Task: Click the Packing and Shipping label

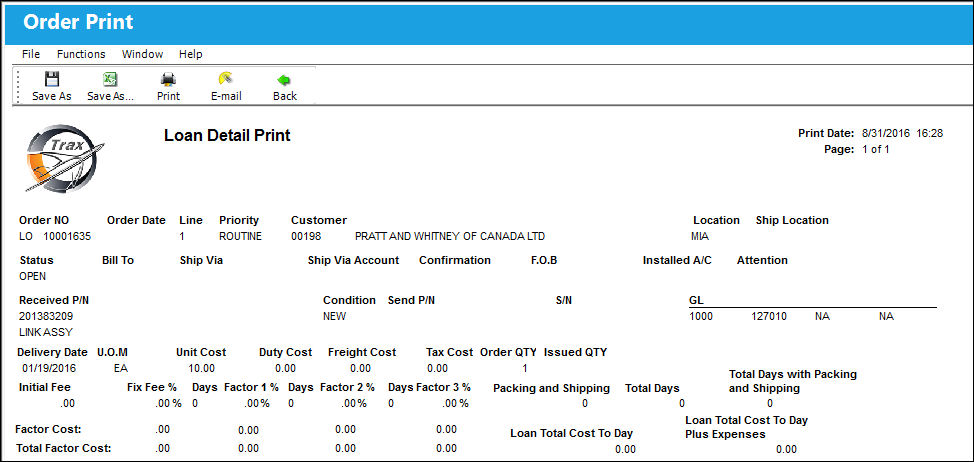Action: (552, 388)
